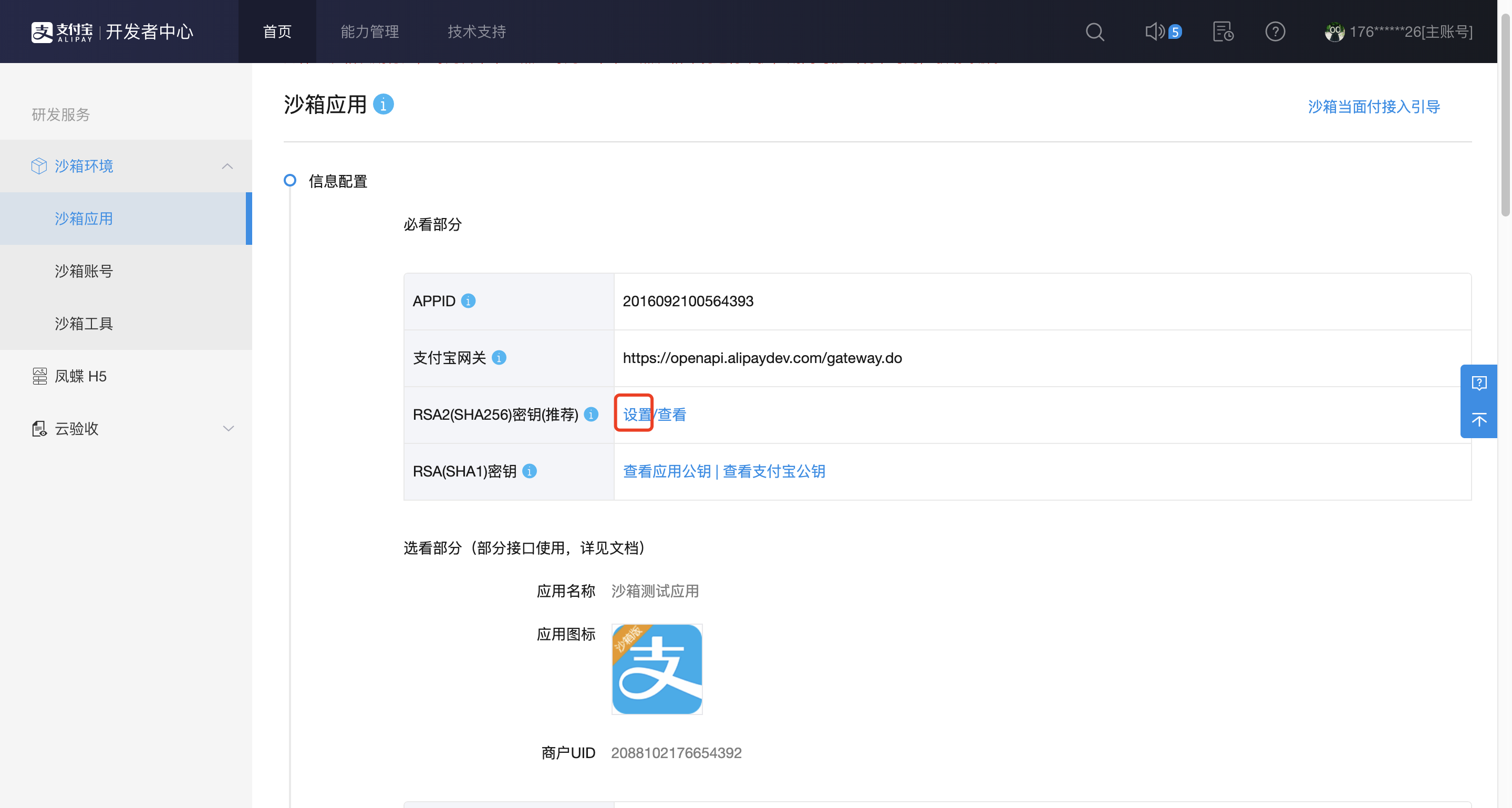Click the 沙箱环境 cube icon
The width and height of the screenshot is (1512, 808).
(39, 166)
